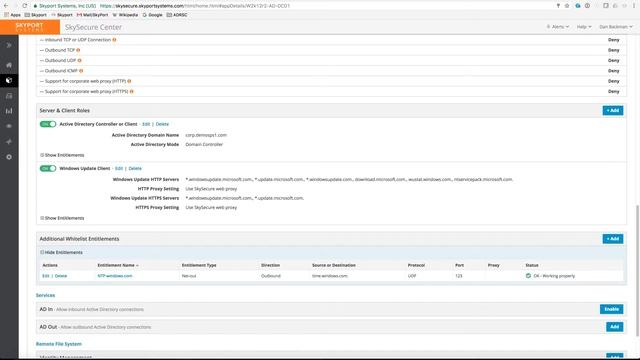The height and width of the screenshot is (360, 640).
Task: Click info icon beside Outbound ICMP
Action: tap(81, 71)
